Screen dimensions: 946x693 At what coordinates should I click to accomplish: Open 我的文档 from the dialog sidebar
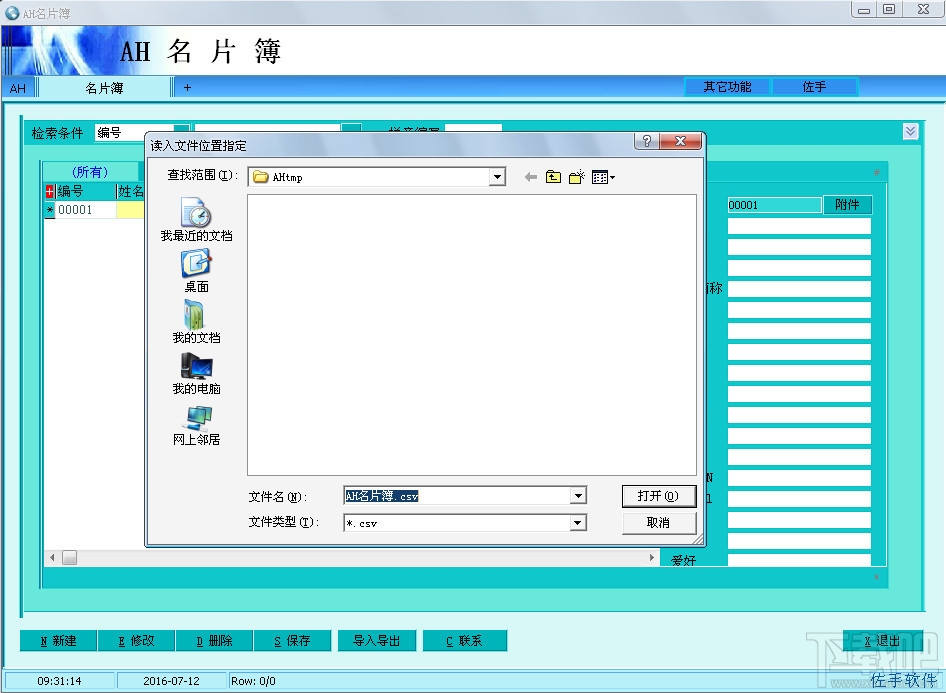[194, 323]
